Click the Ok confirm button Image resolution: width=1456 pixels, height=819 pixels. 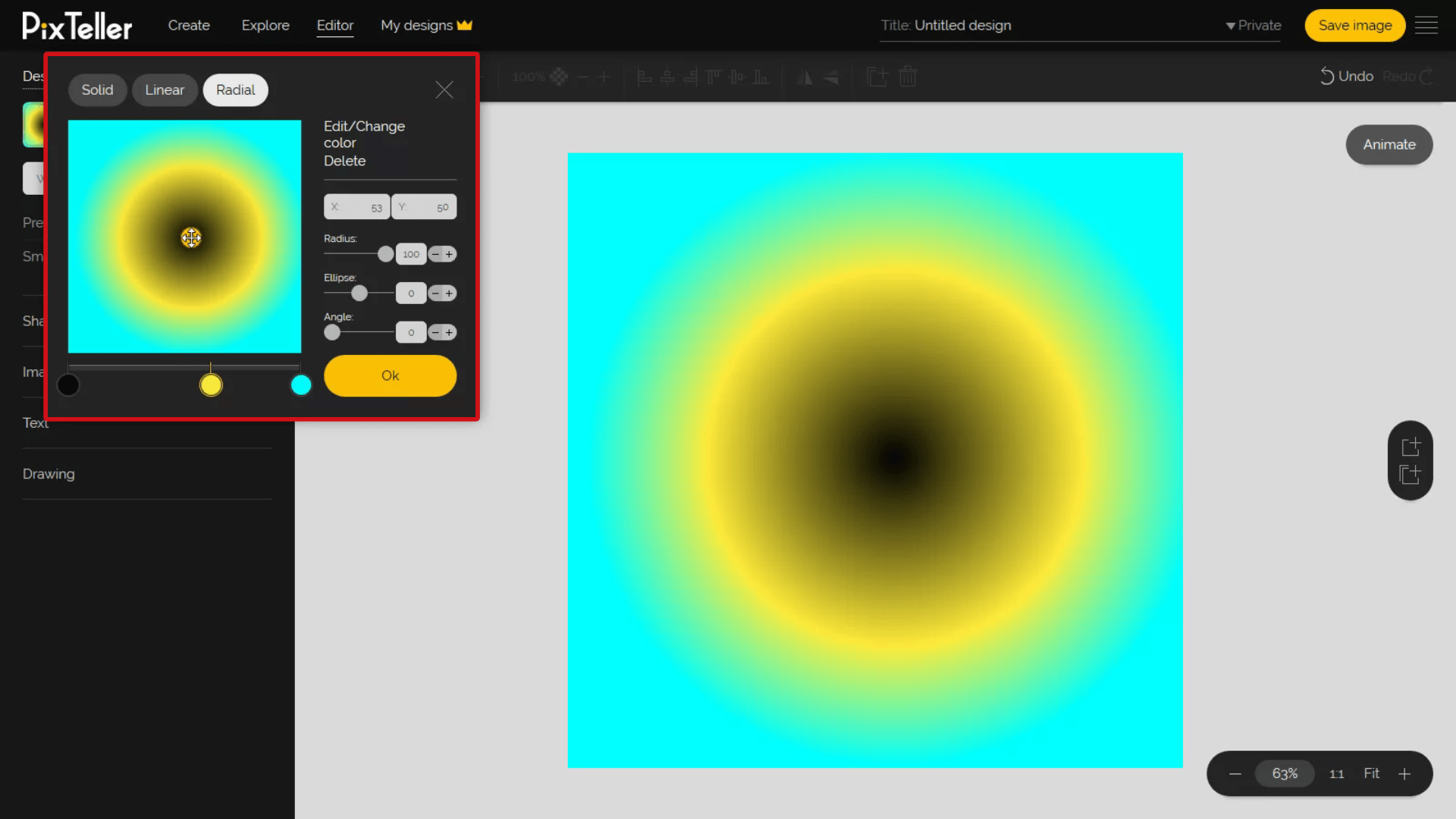pos(390,375)
